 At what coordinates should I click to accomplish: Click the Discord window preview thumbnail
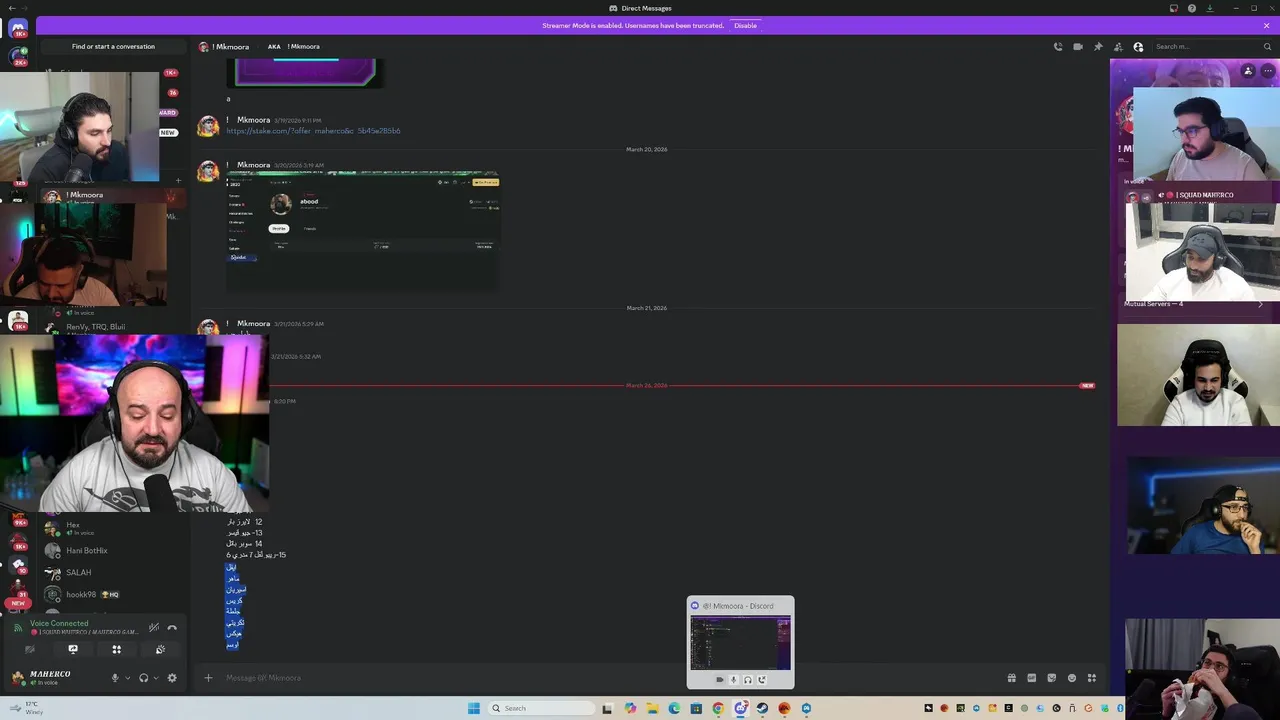point(740,643)
